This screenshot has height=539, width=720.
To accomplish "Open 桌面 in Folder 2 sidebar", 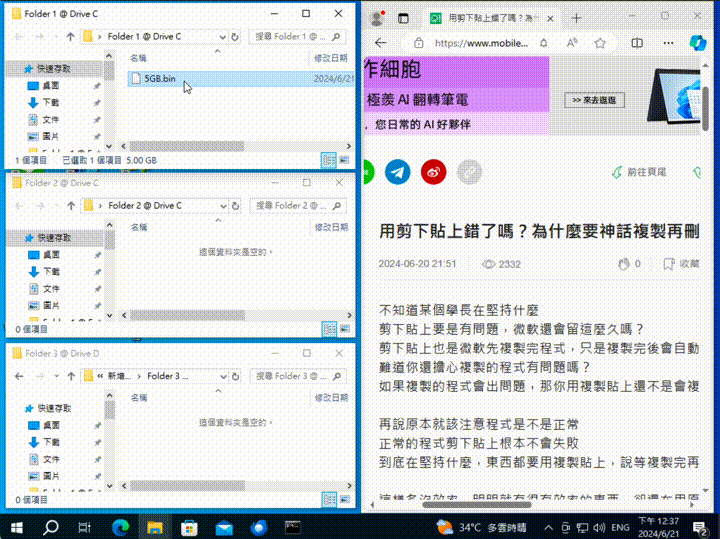I will (x=51, y=255).
